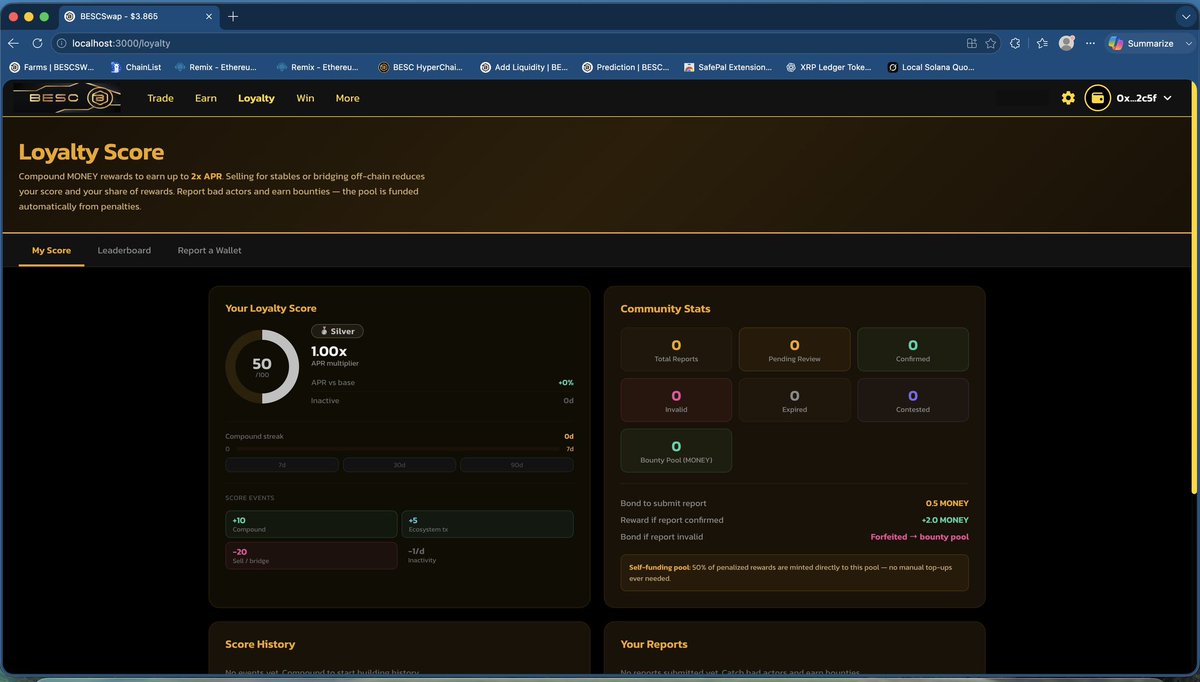Click the 0x...2c5f wallet address
The width and height of the screenshot is (1200, 682).
click(1136, 98)
